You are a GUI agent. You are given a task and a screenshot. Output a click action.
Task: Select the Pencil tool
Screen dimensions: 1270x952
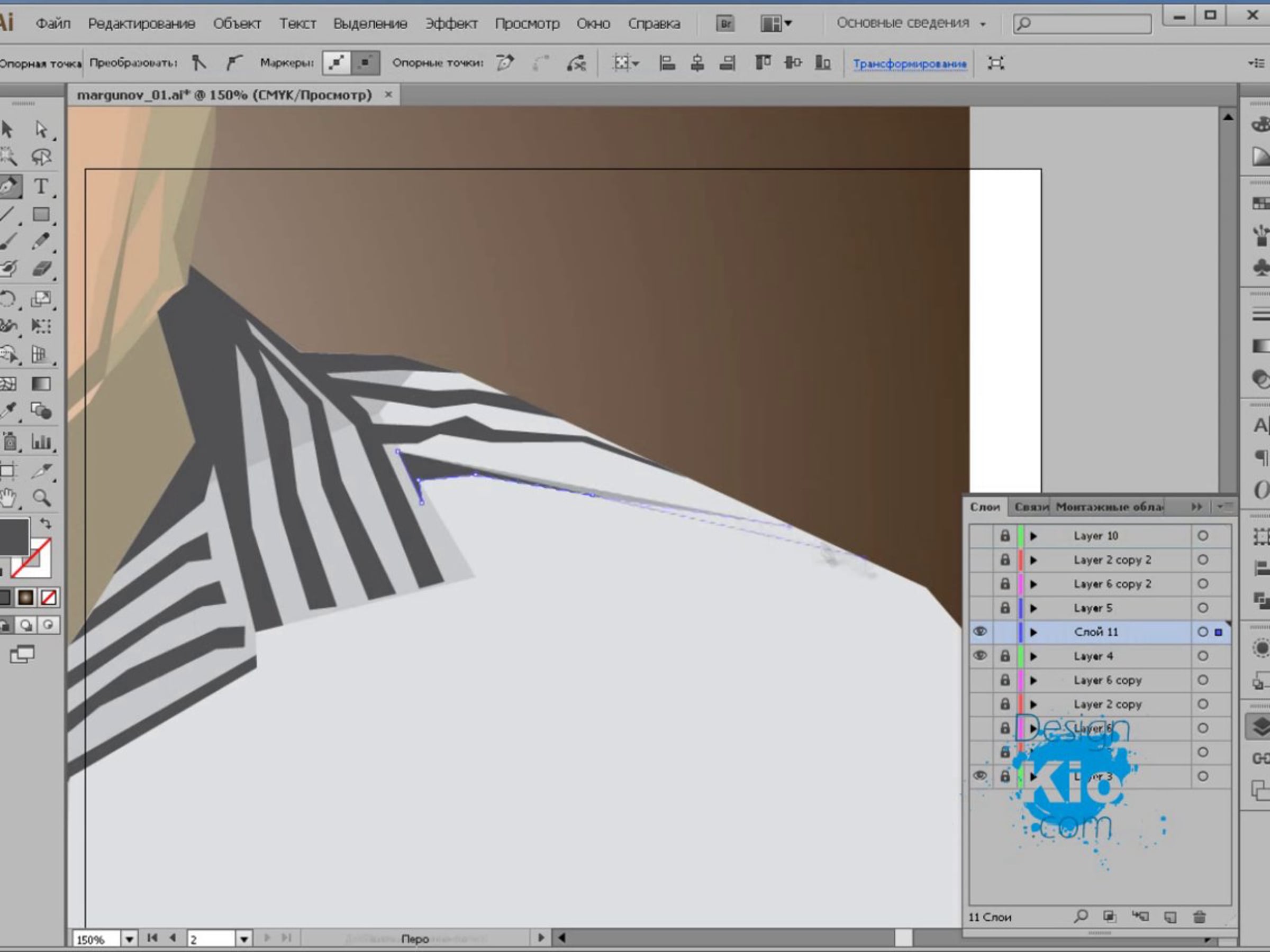(41, 241)
